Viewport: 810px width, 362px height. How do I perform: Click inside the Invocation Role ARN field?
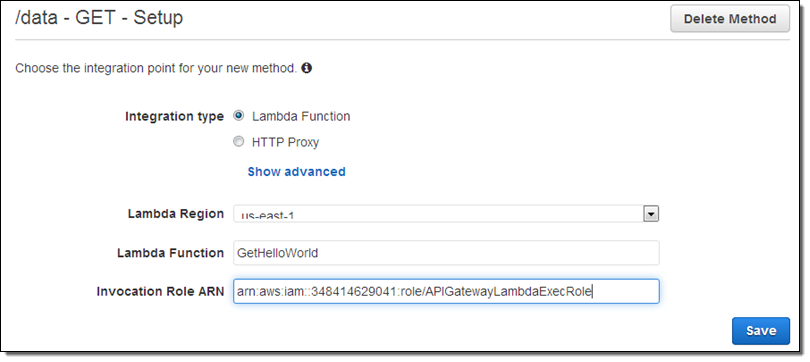tap(446, 292)
